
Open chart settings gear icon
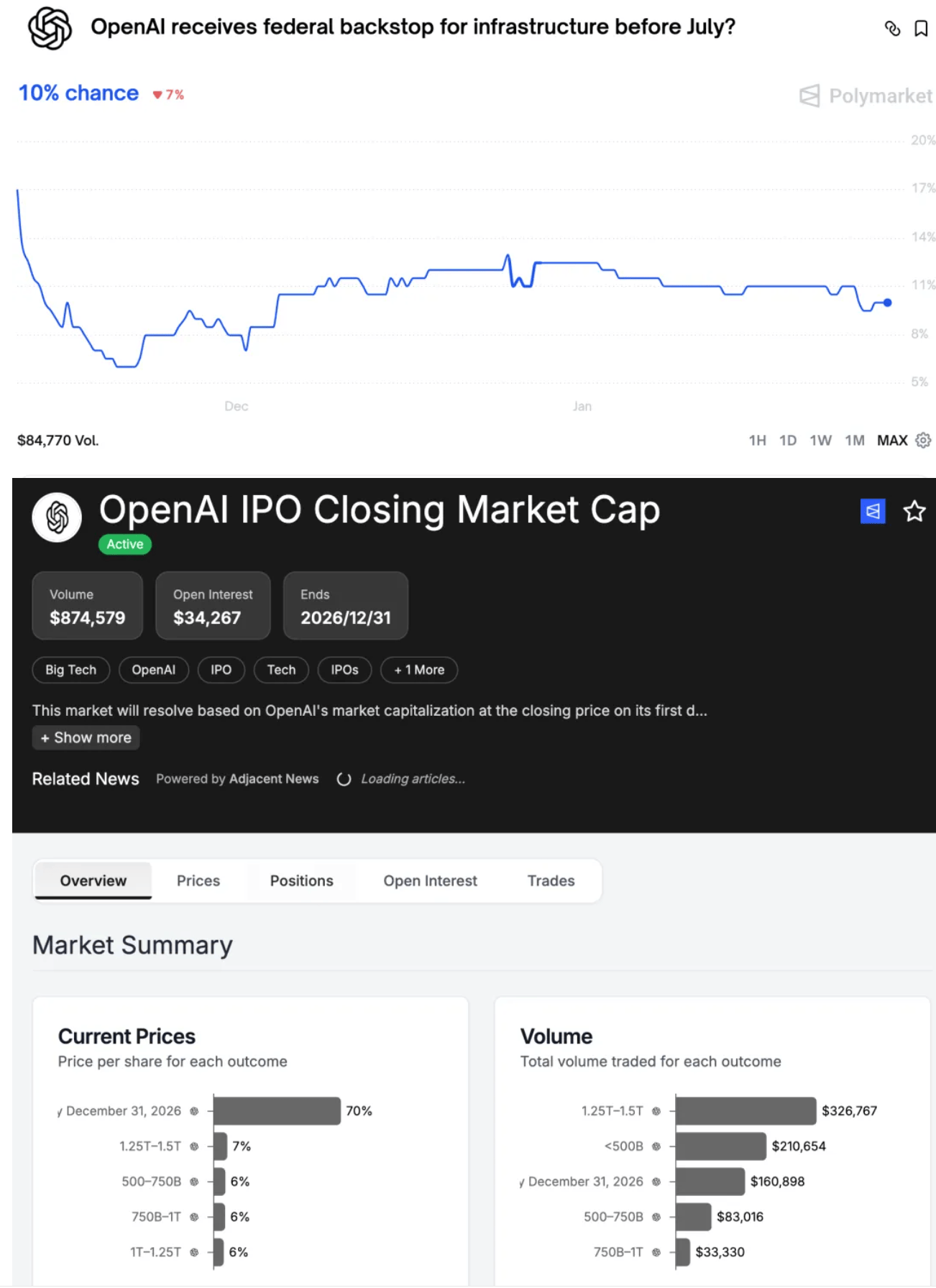point(924,440)
